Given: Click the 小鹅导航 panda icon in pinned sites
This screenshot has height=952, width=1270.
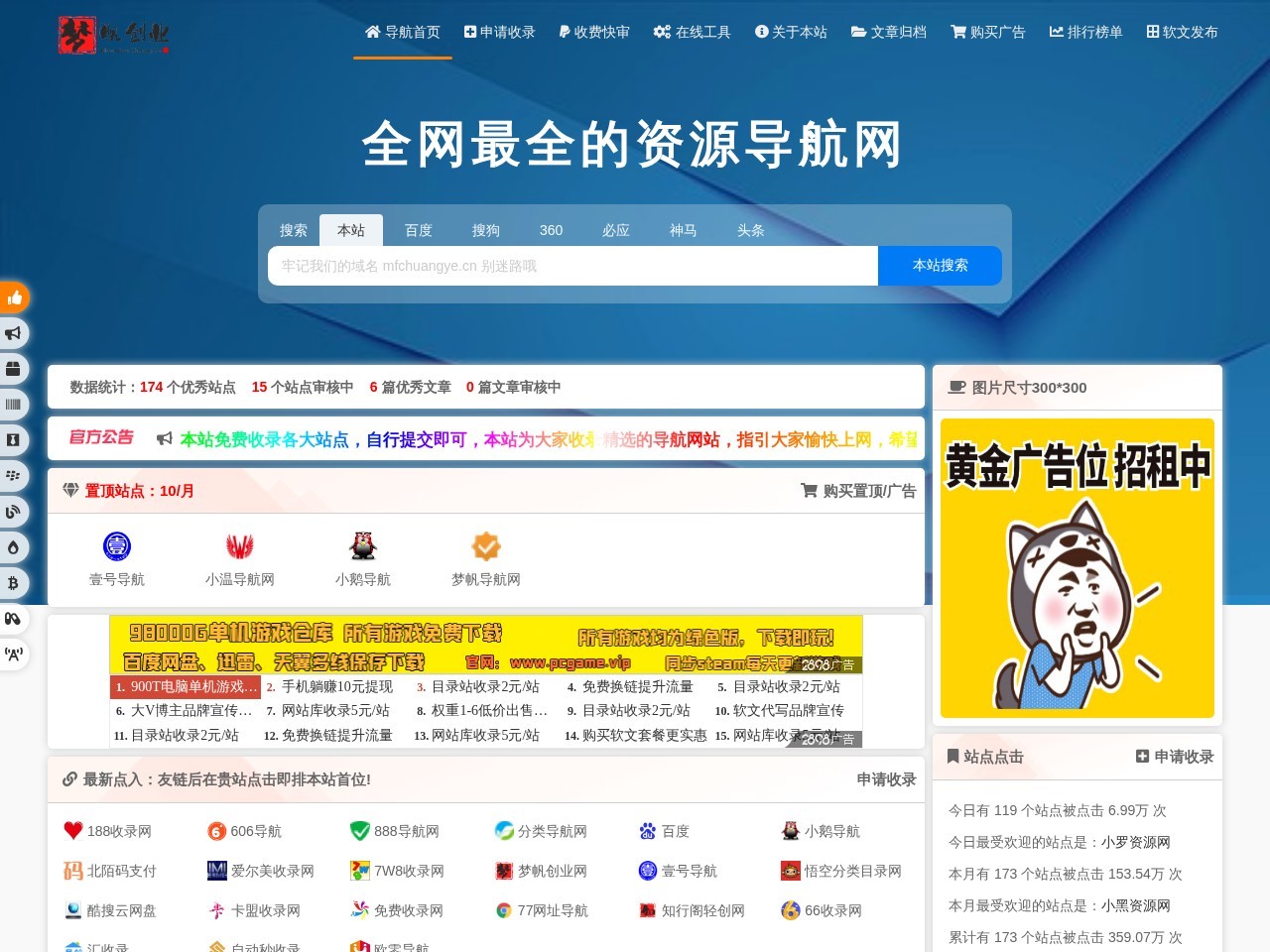Looking at the screenshot, I should [362, 545].
